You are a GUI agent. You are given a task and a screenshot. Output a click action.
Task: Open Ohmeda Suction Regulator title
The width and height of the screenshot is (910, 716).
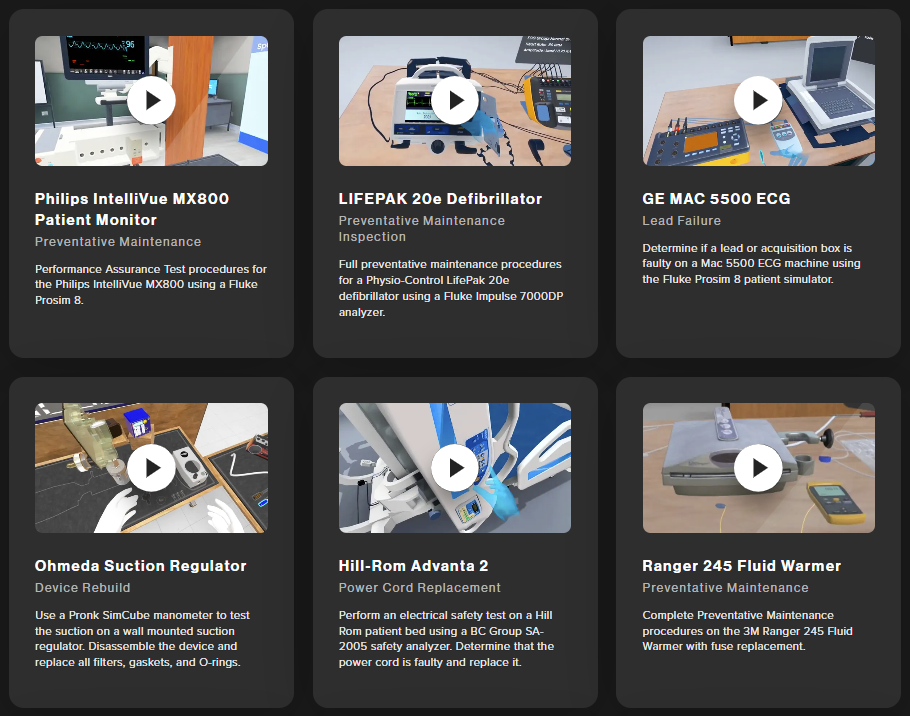pyautogui.click(x=140, y=566)
